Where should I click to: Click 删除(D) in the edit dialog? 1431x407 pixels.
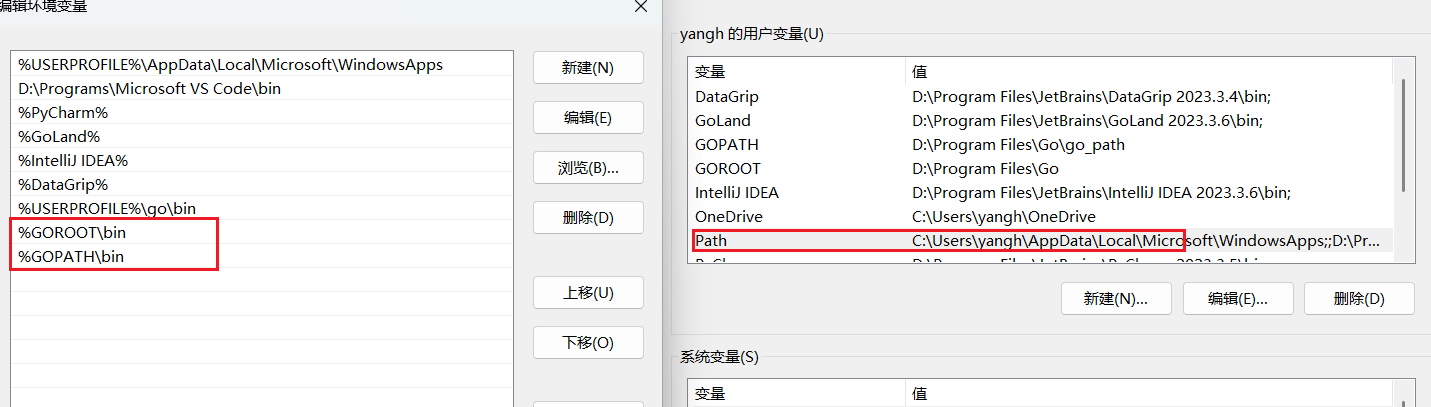click(x=588, y=217)
